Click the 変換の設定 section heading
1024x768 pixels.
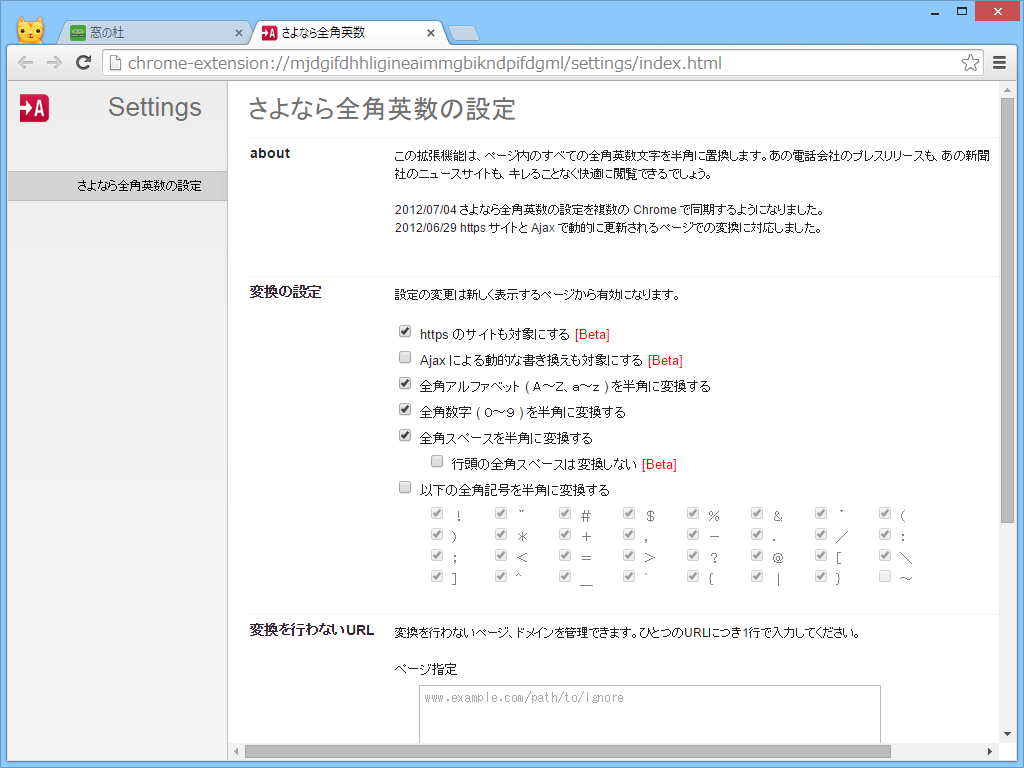[285, 292]
